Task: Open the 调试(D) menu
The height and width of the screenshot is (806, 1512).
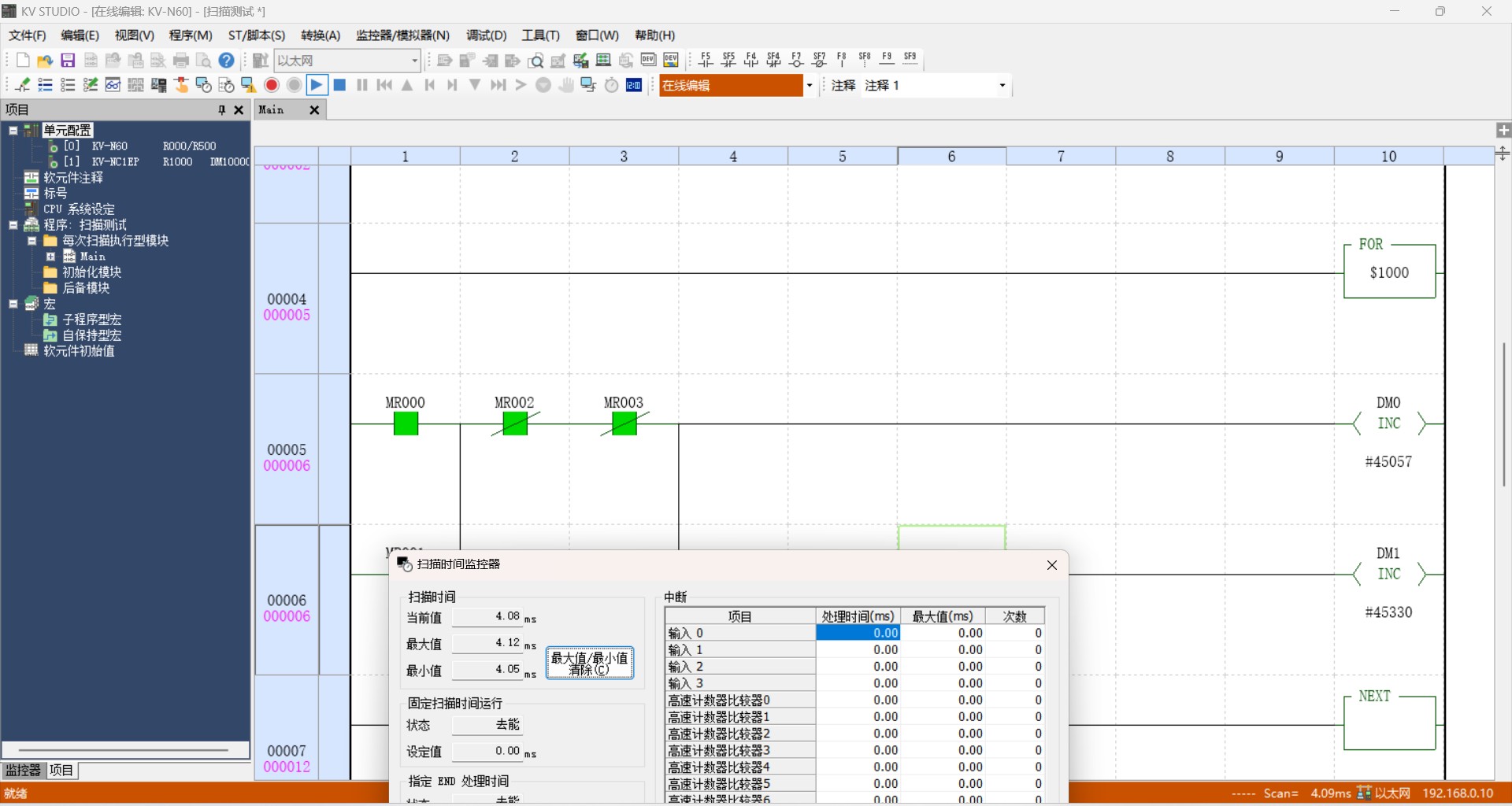Action: tap(487, 35)
